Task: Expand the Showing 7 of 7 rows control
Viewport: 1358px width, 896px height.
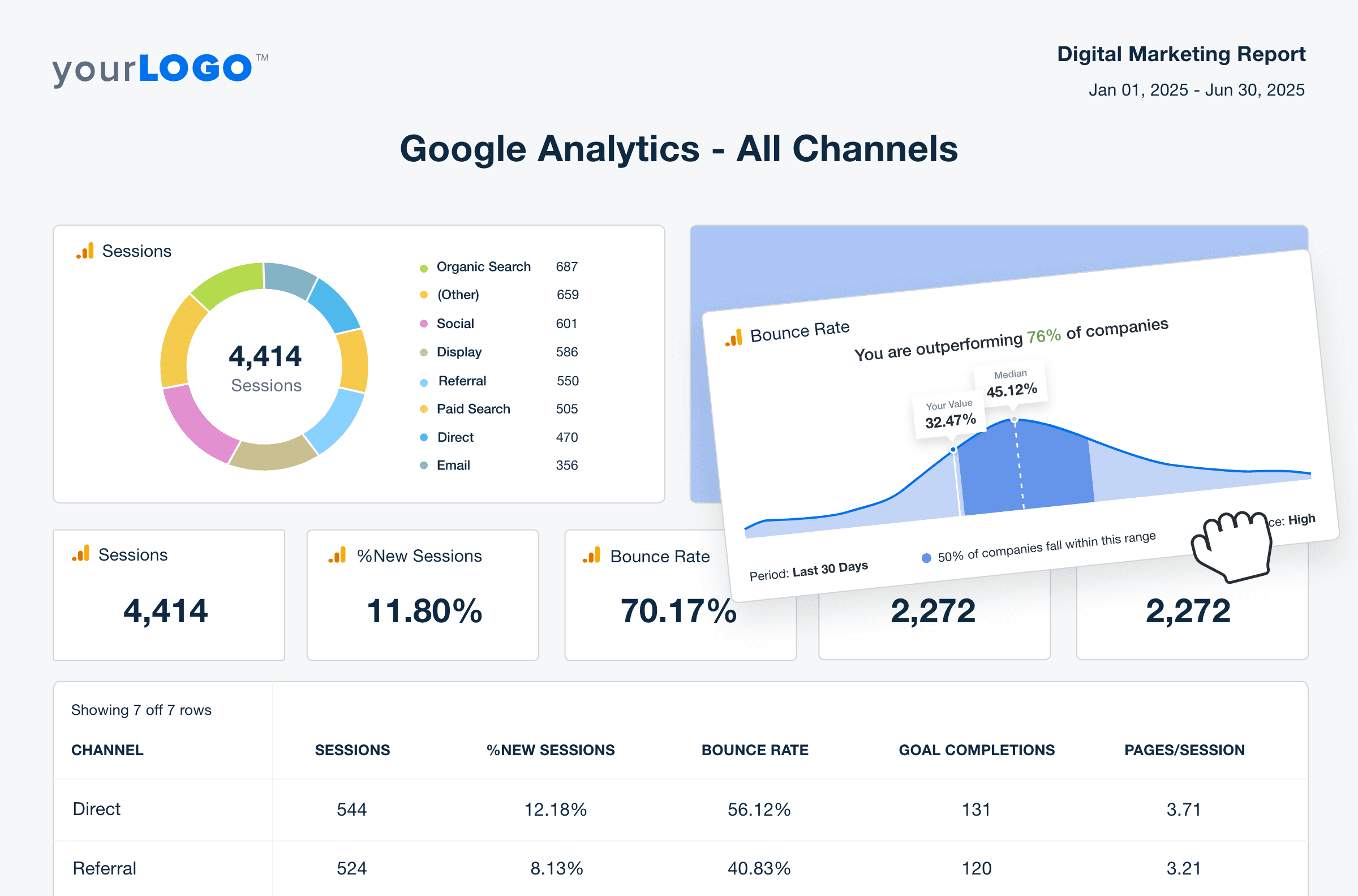Action: click(x=141, y=710)
